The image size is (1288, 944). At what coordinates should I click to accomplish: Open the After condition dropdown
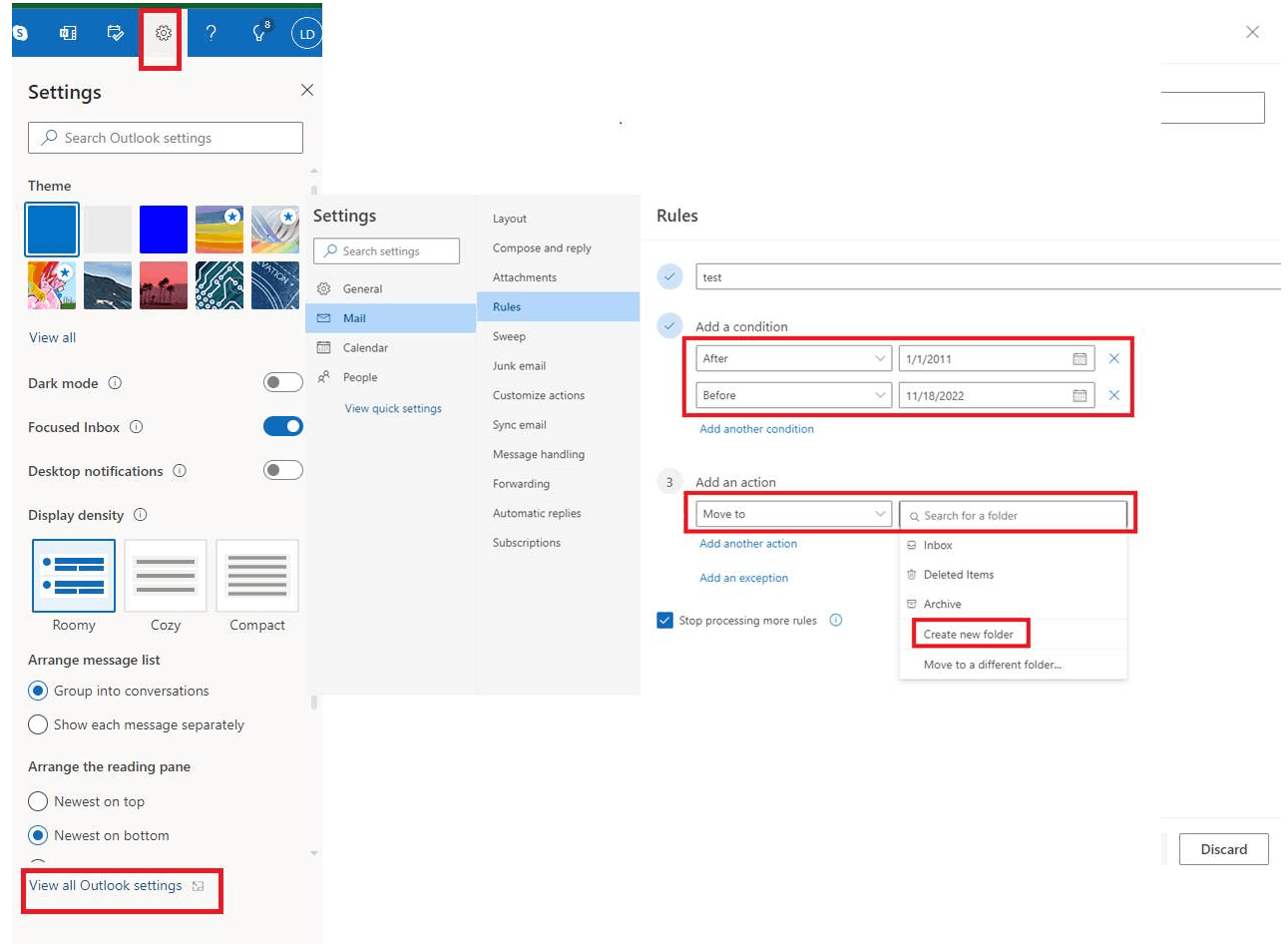point(793,358)
